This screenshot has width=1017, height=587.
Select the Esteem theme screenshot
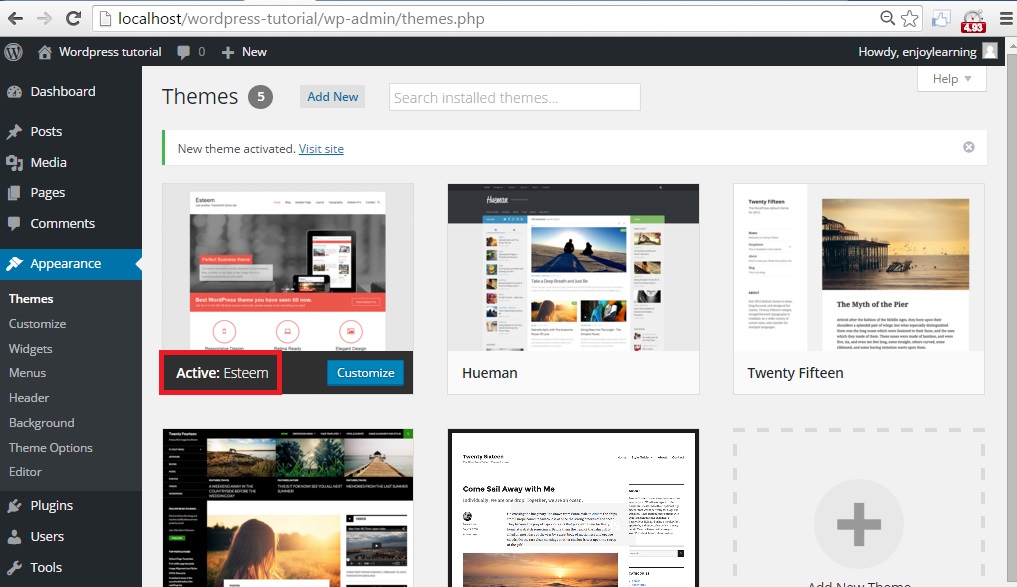point(287,267)
